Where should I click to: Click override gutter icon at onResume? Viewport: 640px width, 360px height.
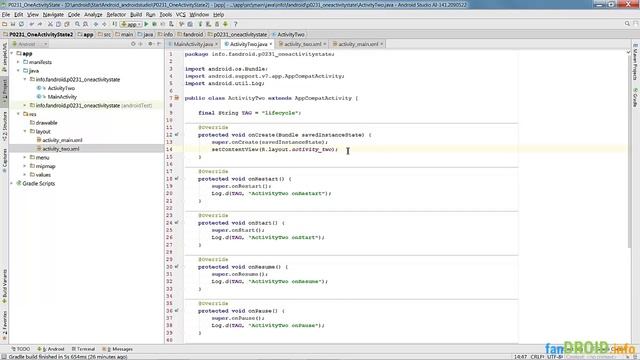pos(177,267)
